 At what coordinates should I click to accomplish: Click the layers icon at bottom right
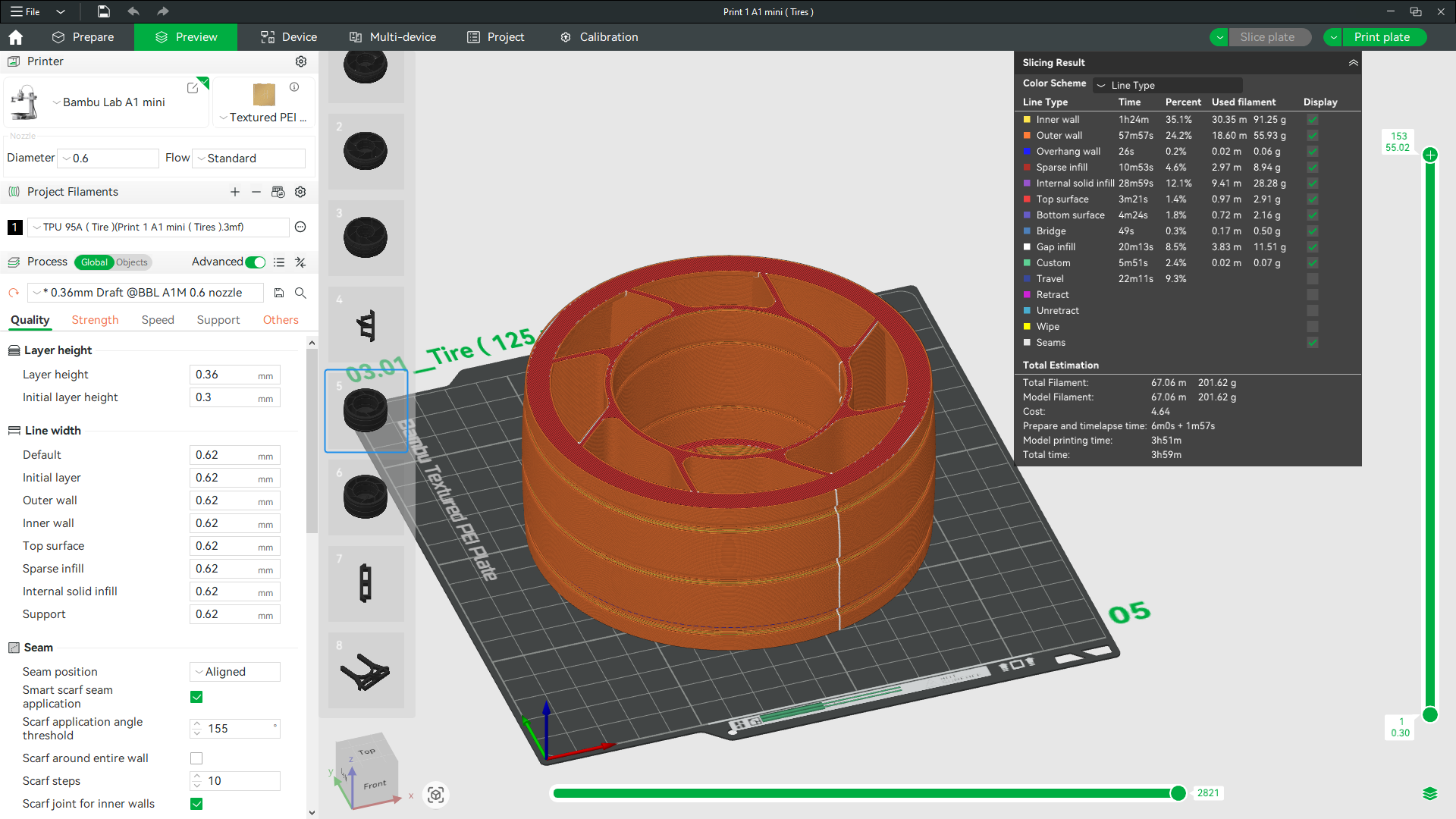[1430, 794]
